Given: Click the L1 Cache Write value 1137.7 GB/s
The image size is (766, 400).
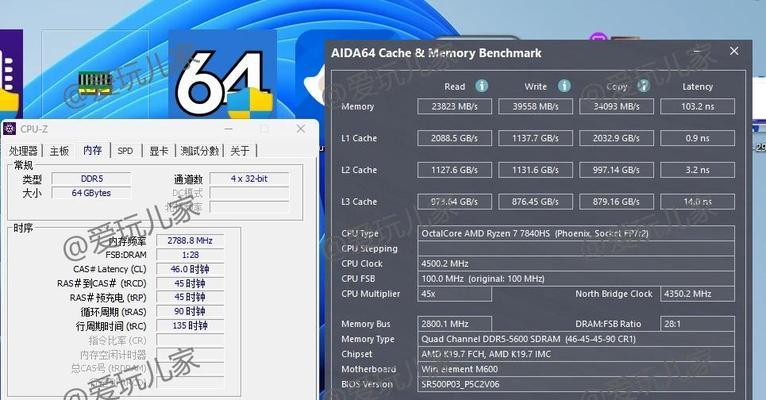Looking at the screenshot, I should [535, 138].
